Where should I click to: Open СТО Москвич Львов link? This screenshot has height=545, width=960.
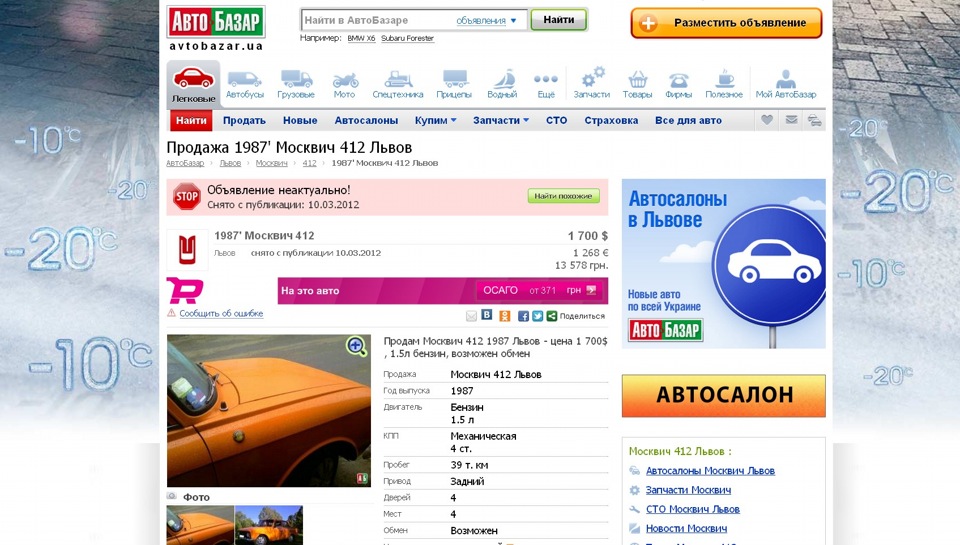(692, 509)
